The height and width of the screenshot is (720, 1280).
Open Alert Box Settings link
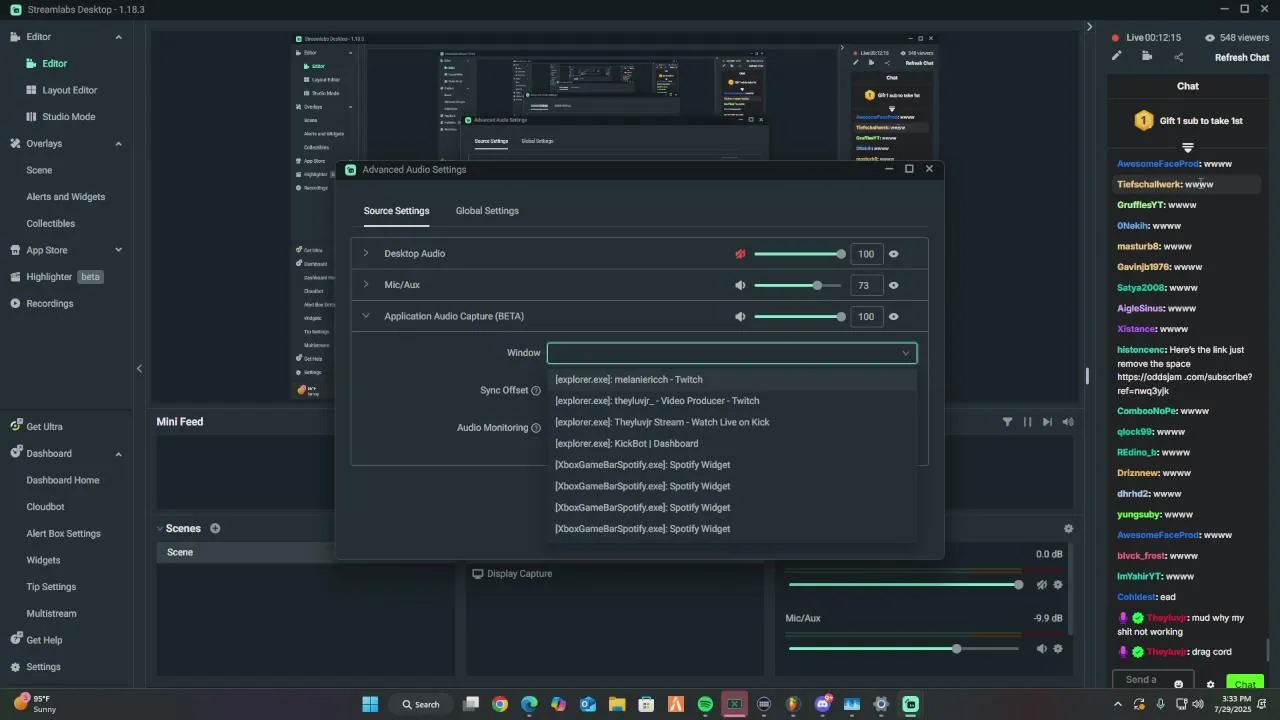click(63, 534)
